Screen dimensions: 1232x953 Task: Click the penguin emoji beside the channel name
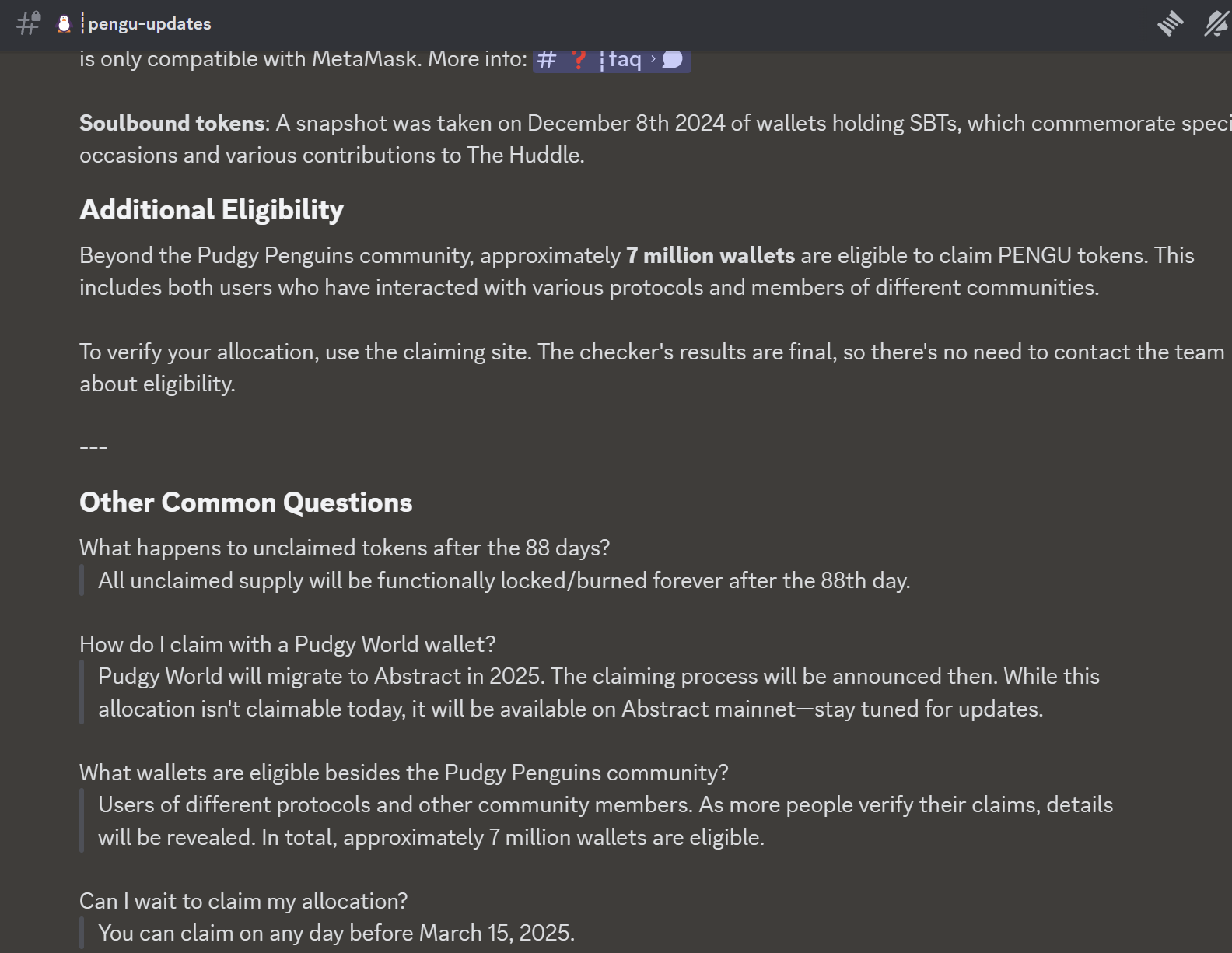64,23
